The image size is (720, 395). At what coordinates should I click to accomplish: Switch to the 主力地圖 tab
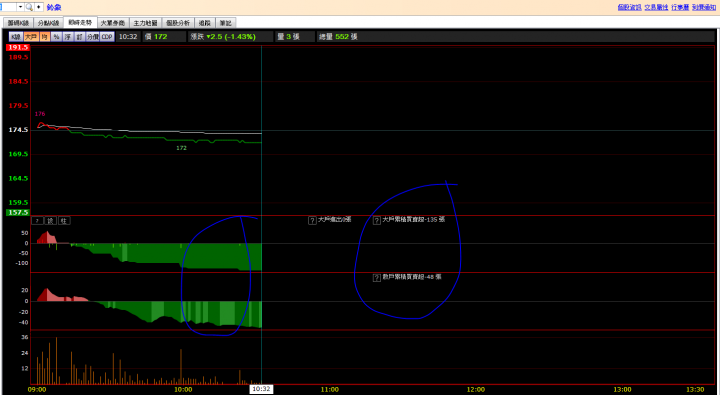(x=145, y=23)
